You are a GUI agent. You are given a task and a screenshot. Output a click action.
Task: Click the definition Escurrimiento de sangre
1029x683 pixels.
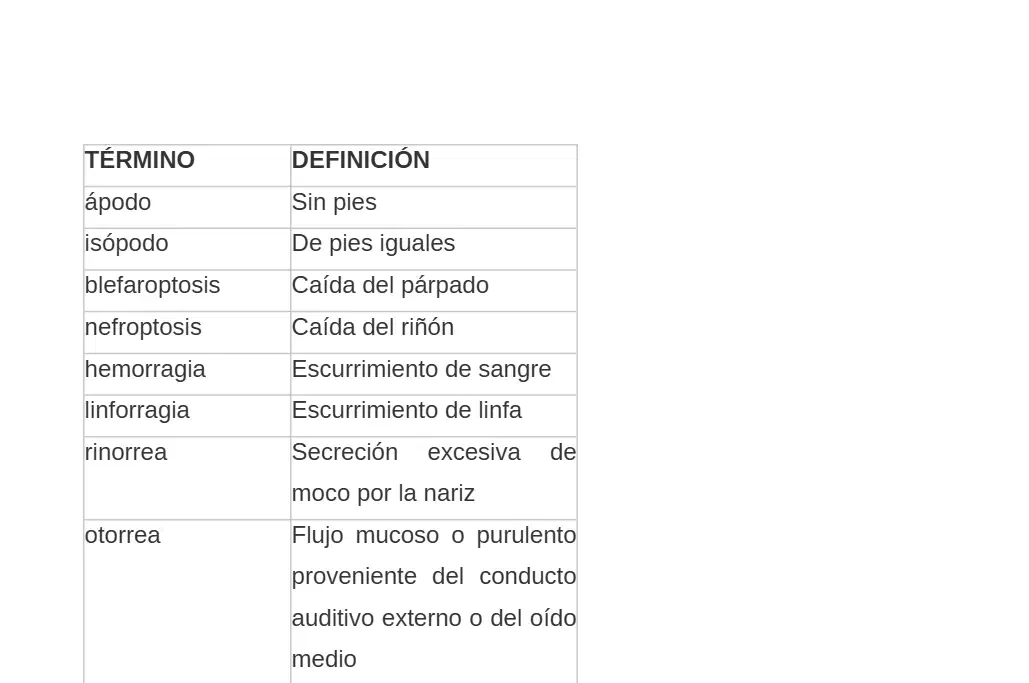pyautogui.click(x=421, y=369)
